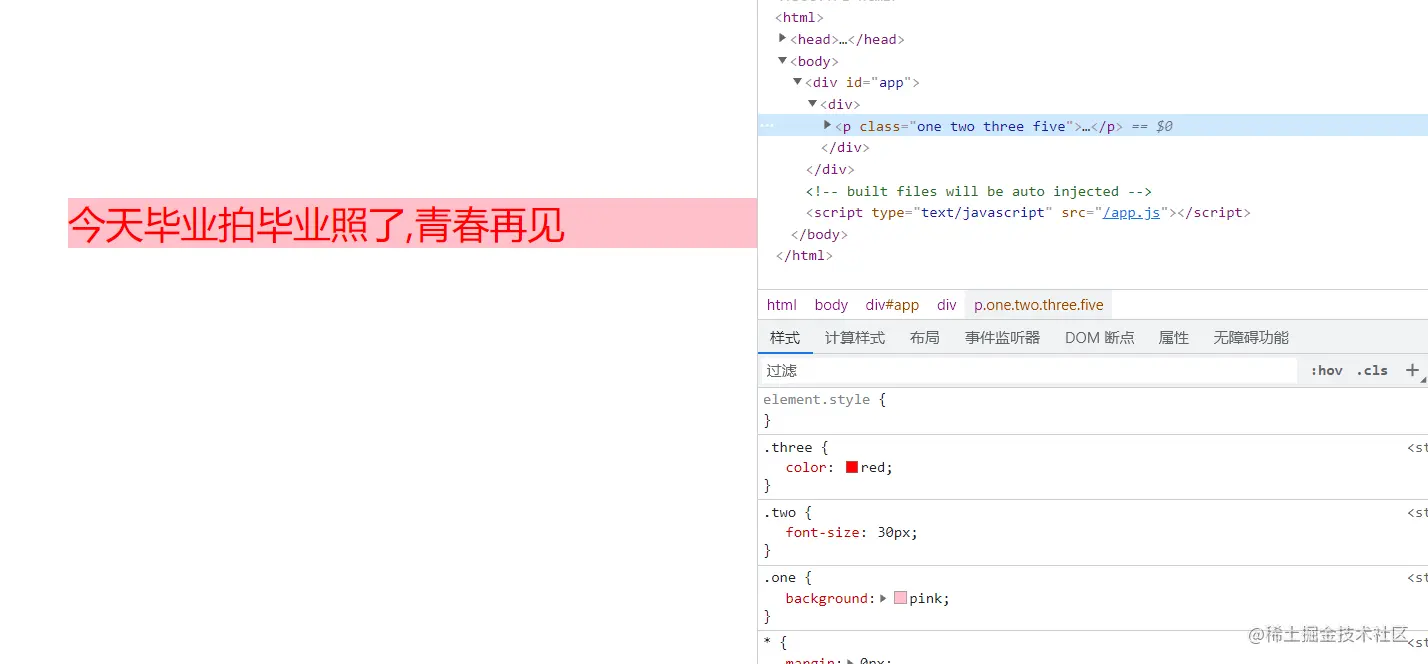Click the font-size property name
This screenshot has width=1428, height=664.
(823, 532)
